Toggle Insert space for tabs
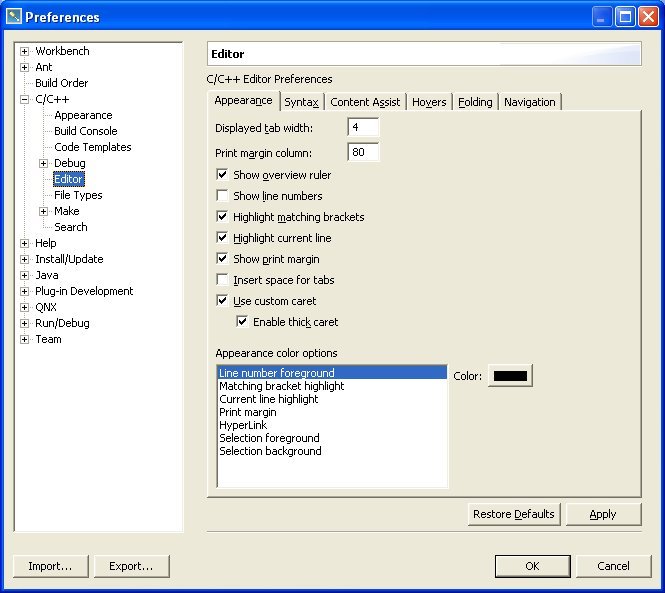The width and height of the screenshot is (665, 593). [222, 280]
